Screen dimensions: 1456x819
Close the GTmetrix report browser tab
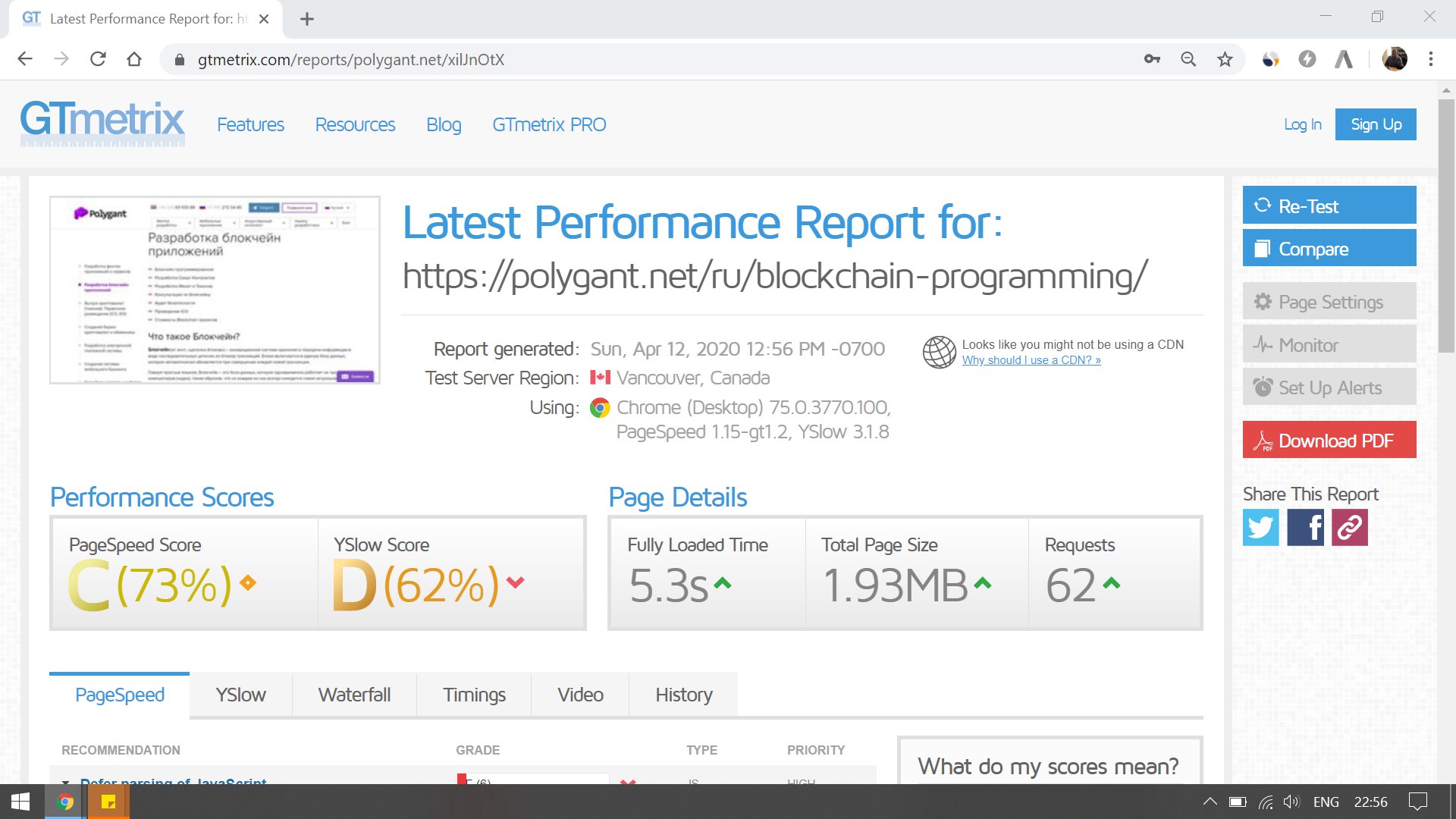264,19
